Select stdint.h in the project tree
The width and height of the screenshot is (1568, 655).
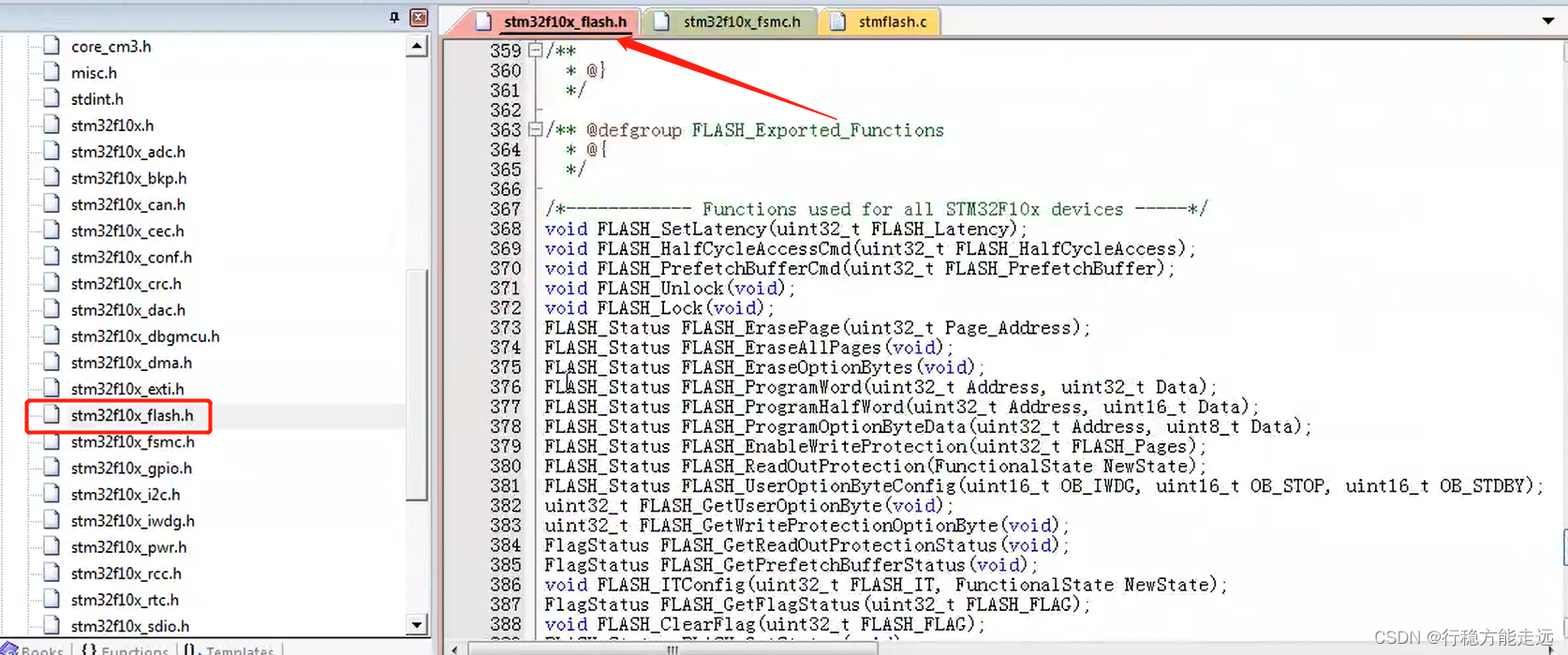[96, 98]
